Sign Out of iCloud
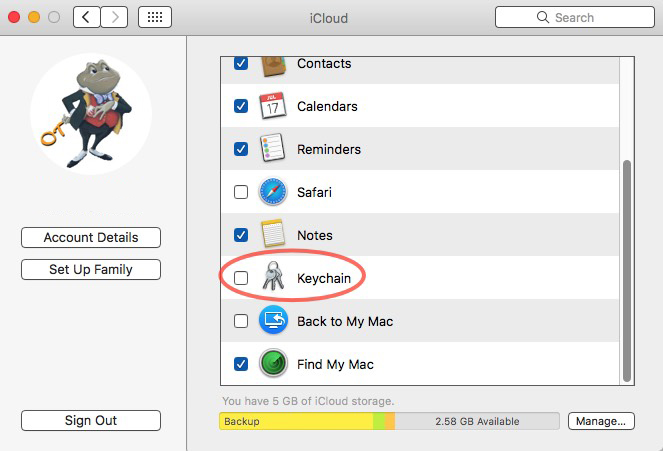Screen dimensions: 663x451 91,420
